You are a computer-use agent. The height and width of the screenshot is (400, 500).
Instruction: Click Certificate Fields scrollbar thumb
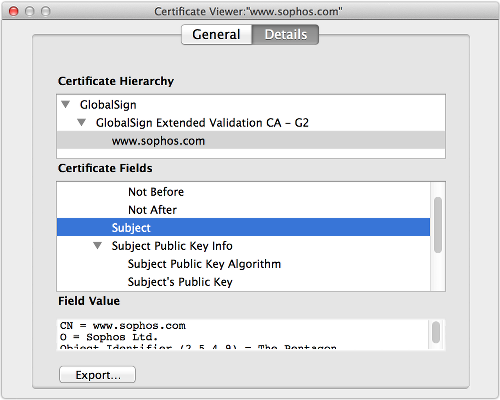[438, 225]
